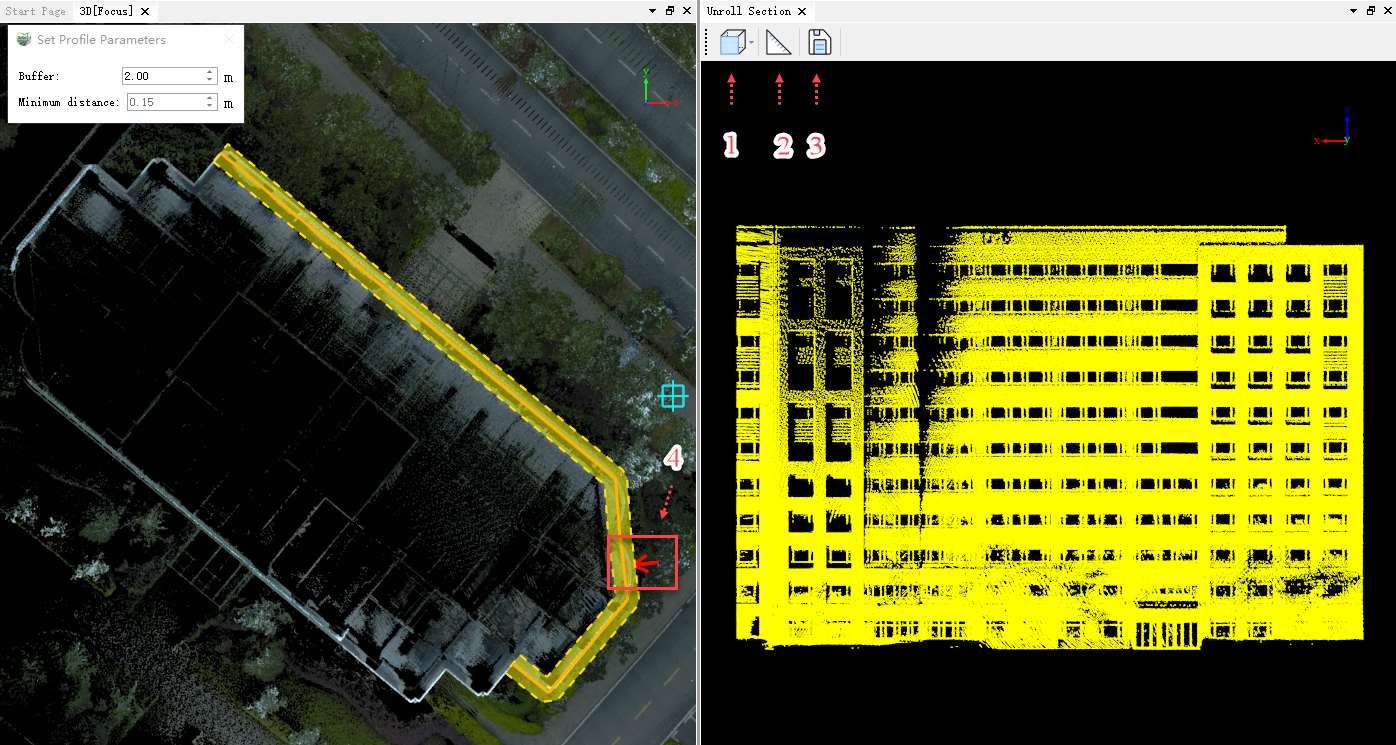Click the Unroll Section toolbar drag handle
Image resolution: width=1396 pixels, height=745 pixels.
(707, 43)
